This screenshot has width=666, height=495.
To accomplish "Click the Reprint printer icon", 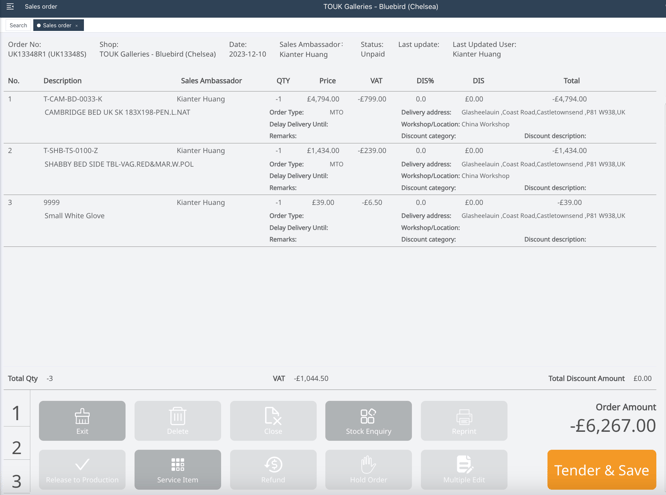I will (463, 420).
